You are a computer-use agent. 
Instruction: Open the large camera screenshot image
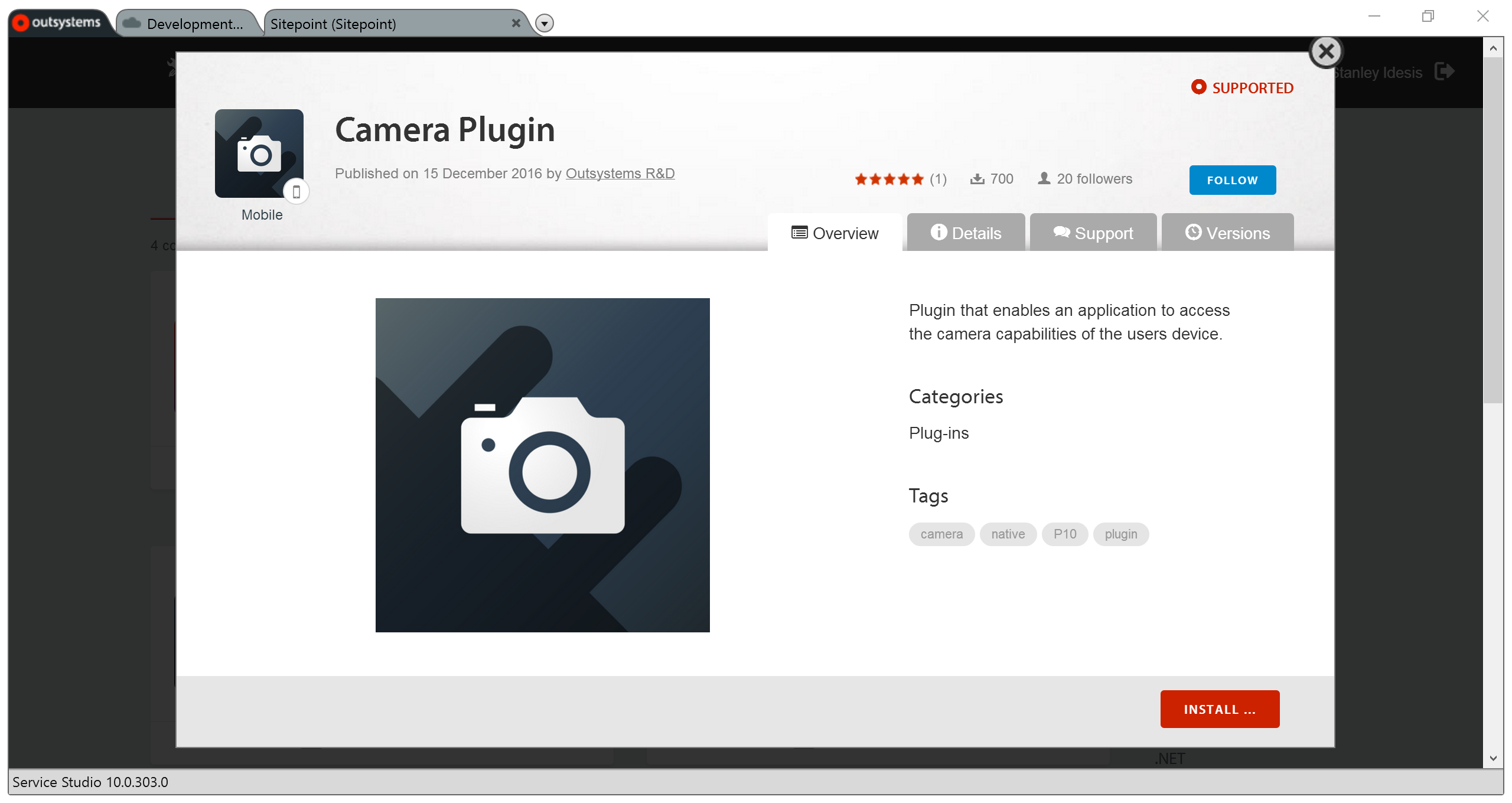pos(542,465)
